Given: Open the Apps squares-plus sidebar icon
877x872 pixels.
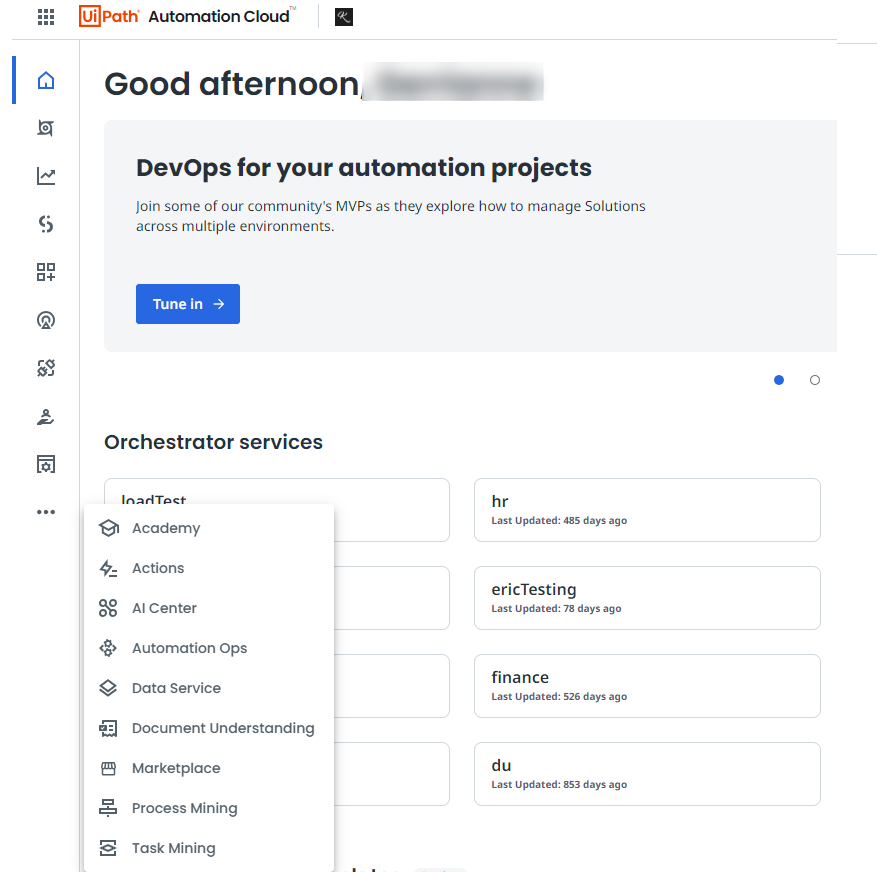Looking at the screenshot, I should [46, 272].
